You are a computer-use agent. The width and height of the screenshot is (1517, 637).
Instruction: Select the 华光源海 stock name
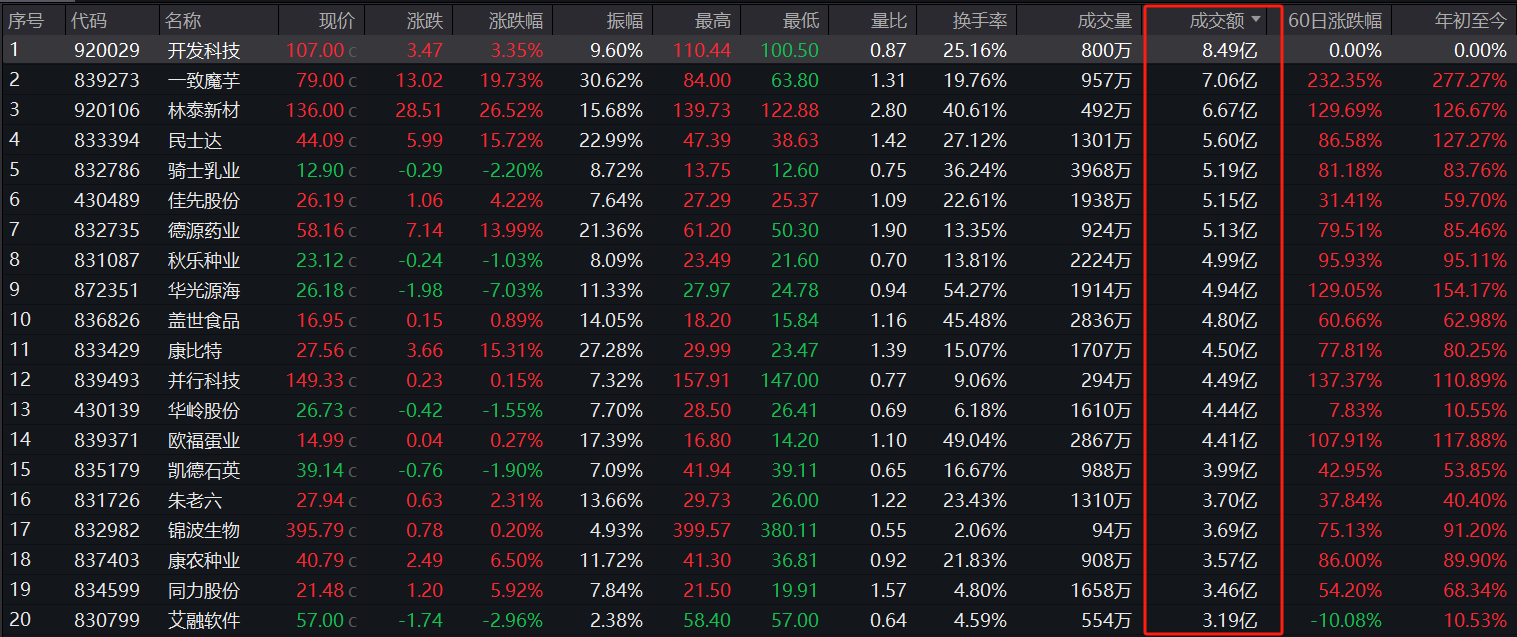(204, 290)
